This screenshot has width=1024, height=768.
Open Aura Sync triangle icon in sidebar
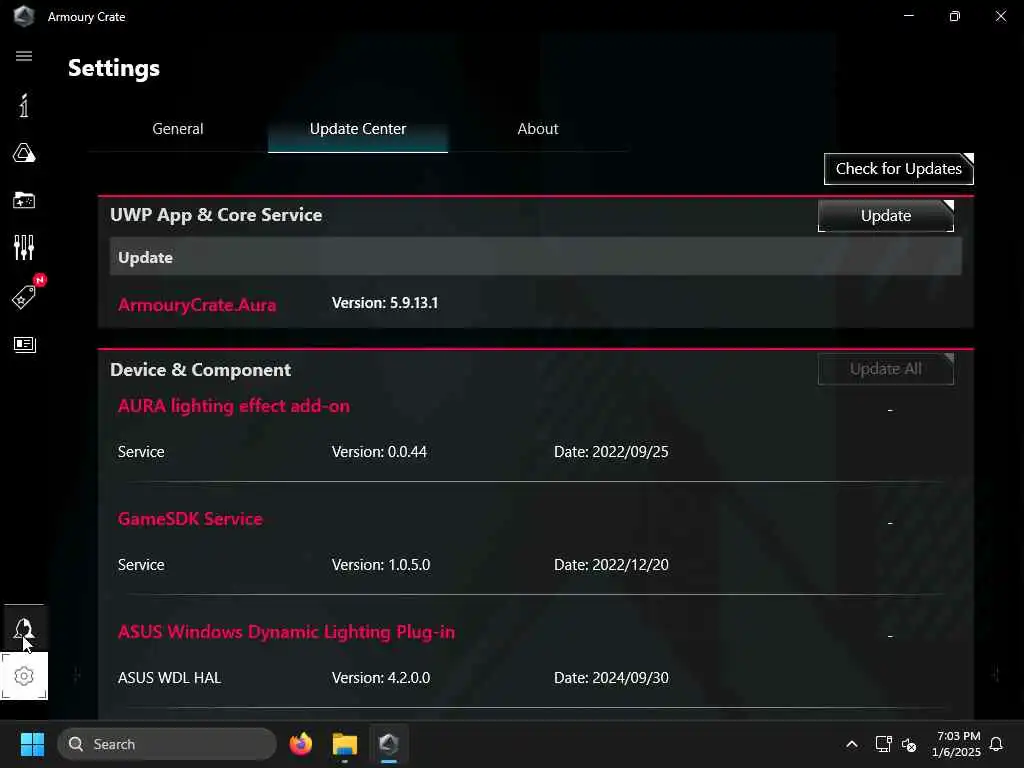coord(24,153)
